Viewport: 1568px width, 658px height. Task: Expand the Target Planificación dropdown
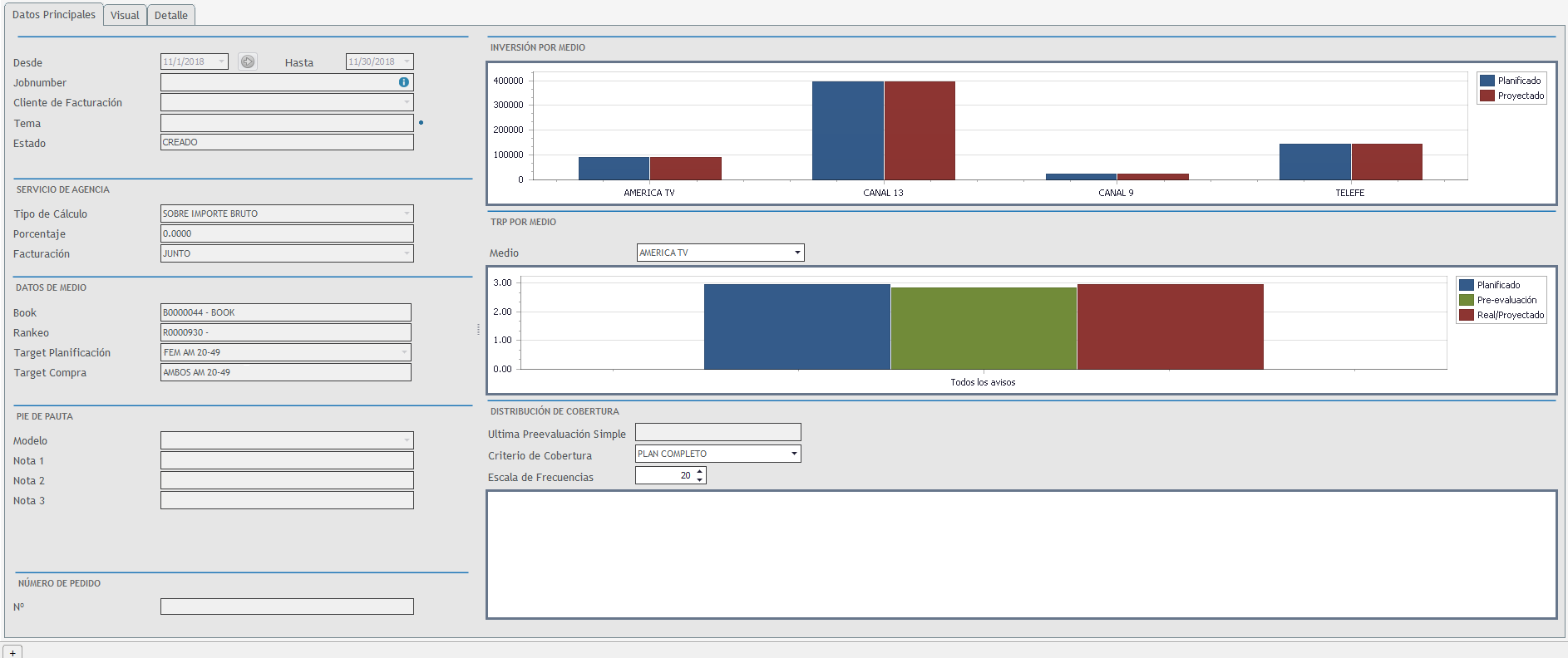coord(405,352)
